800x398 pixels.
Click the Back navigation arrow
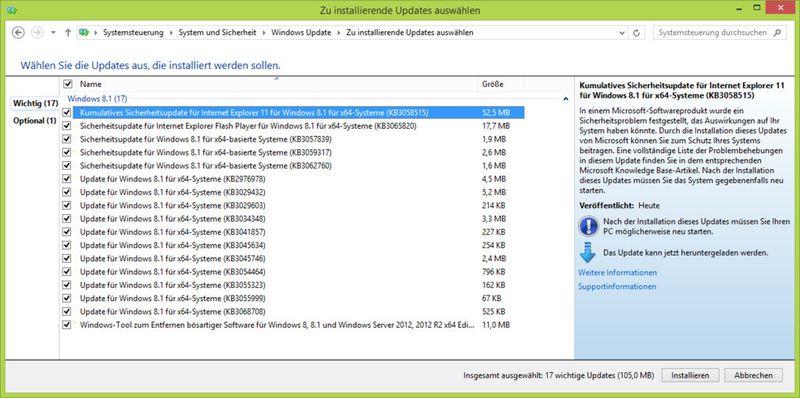[18, 33]
